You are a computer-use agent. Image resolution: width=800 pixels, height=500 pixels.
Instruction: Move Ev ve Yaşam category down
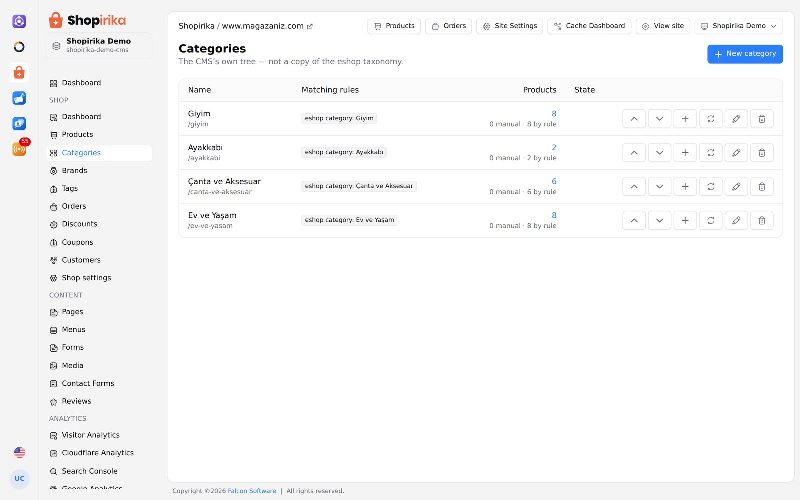click(x=659, y=220)
